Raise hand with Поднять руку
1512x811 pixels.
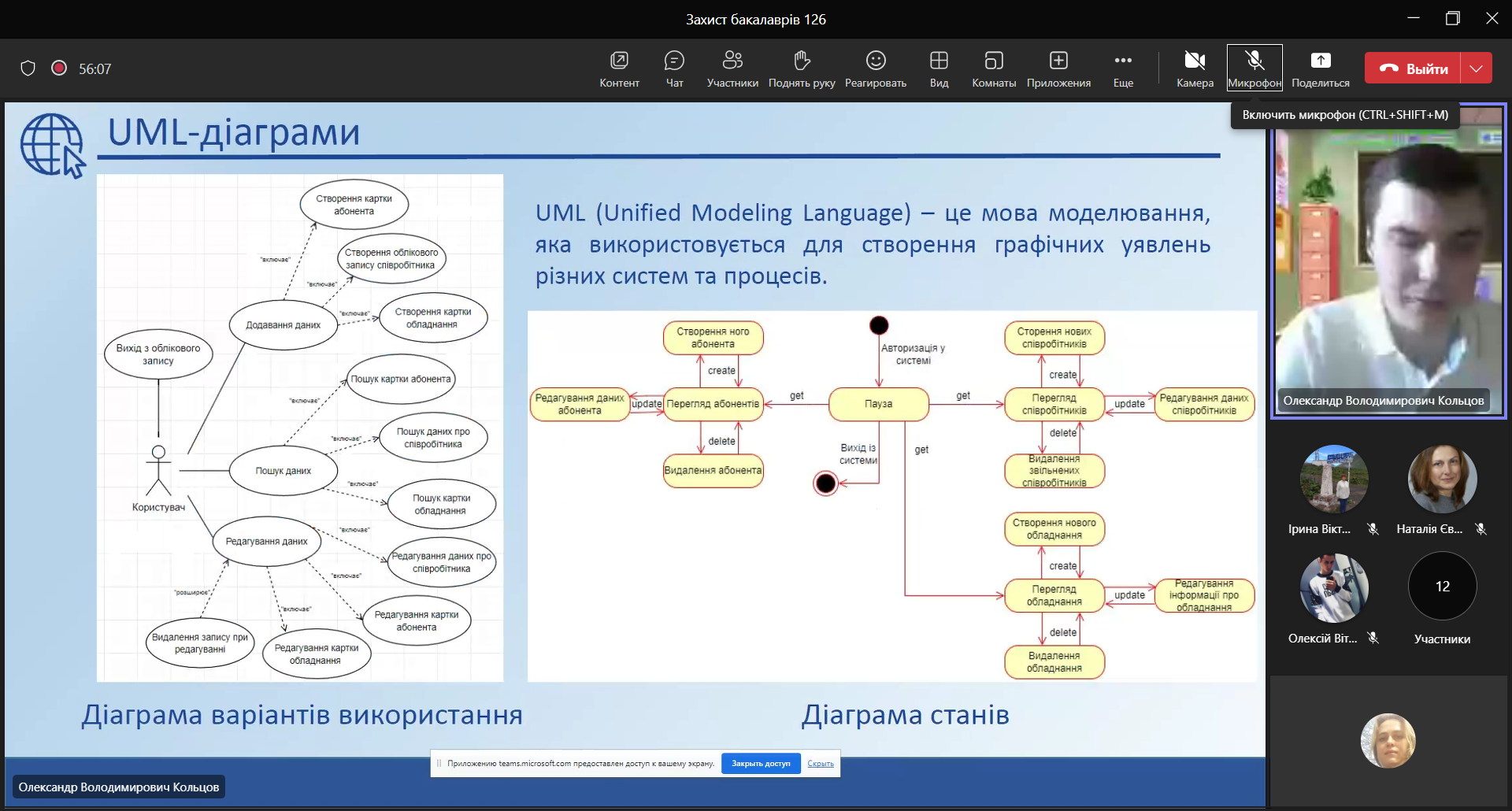801,69
